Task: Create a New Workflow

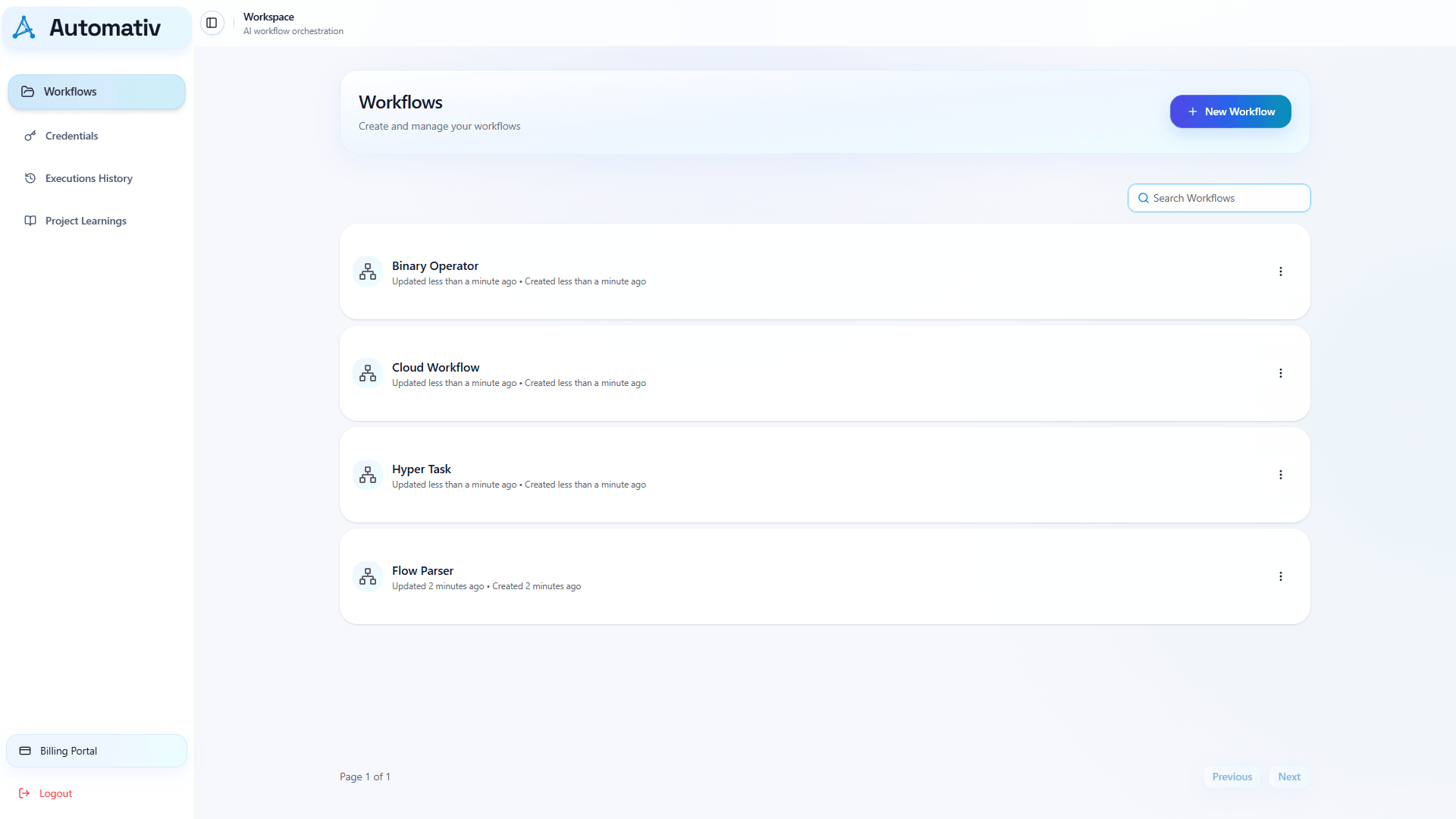Action: [x=1230, y=111]
